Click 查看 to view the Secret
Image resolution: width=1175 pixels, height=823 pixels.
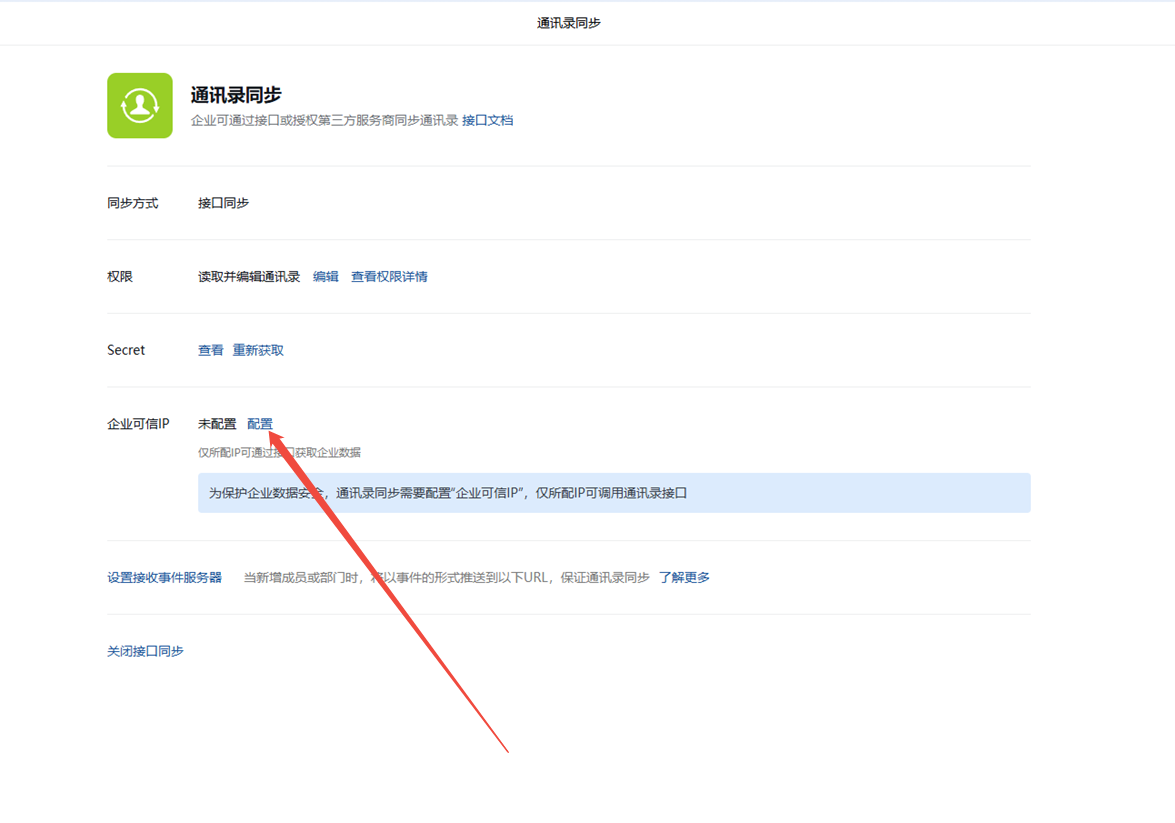tap(210, 351)
